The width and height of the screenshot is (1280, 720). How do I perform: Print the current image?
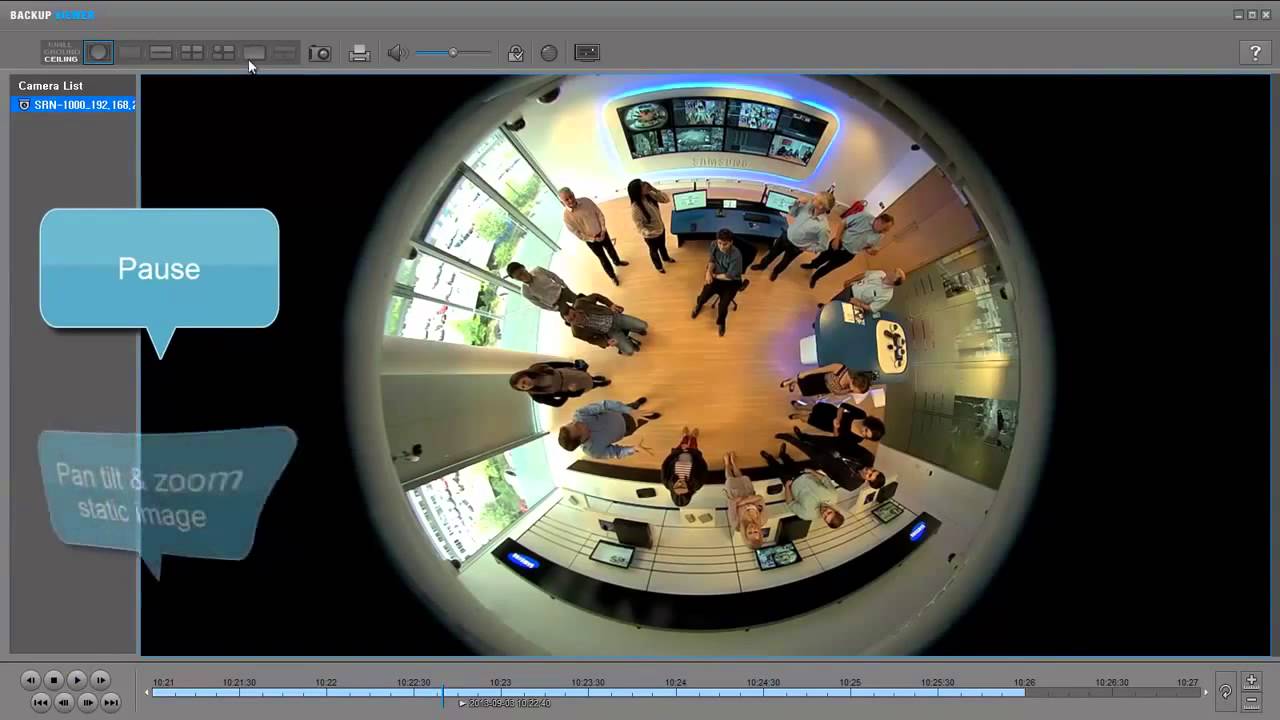(360, 53)
